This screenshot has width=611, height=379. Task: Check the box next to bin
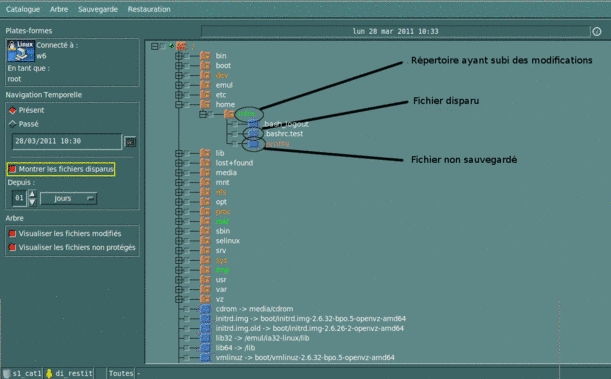(187, 56)
